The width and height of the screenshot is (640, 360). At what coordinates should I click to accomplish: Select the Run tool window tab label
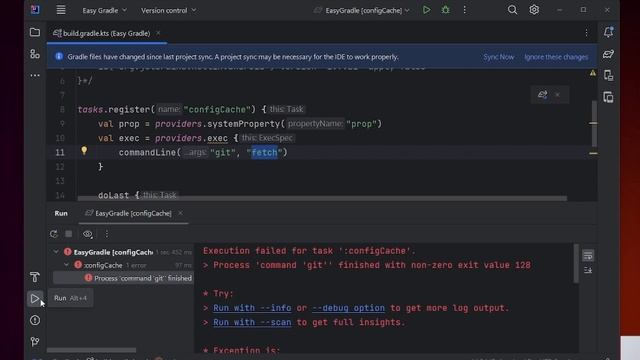pyautogui.click(x=61, y=213)
